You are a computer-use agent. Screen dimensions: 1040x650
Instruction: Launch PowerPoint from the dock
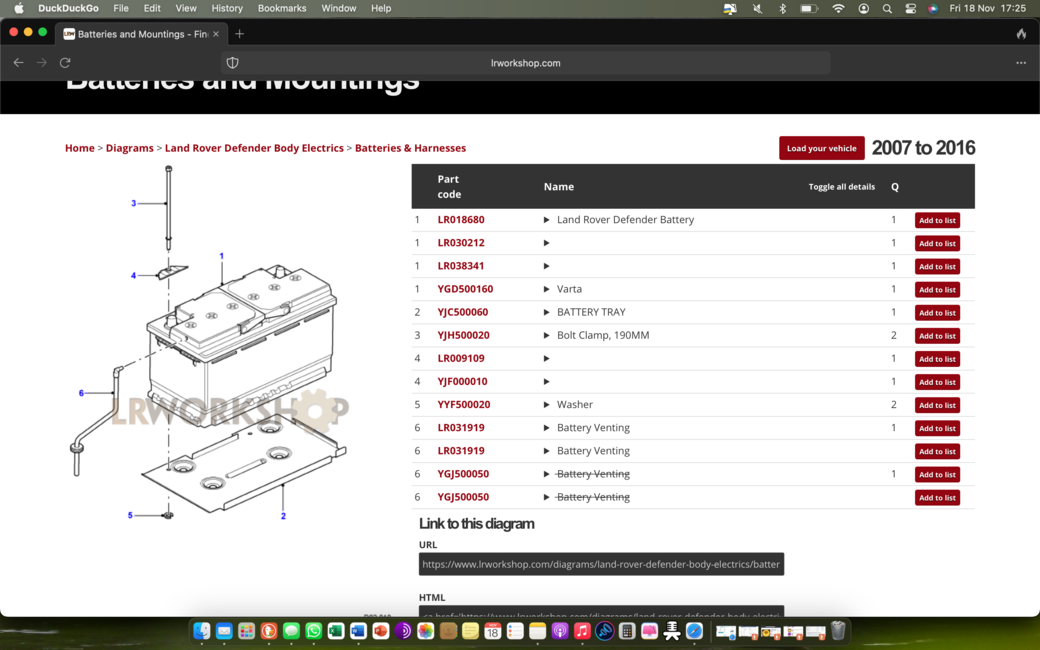click(381, 631)
